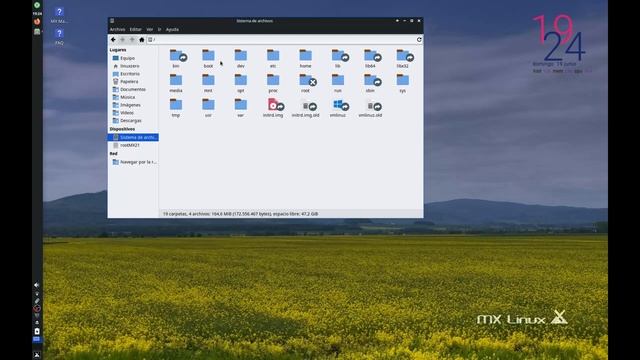This screenshot has width=640, height=360.
Task: Open the libx32 folder
Action: point(404,59)
